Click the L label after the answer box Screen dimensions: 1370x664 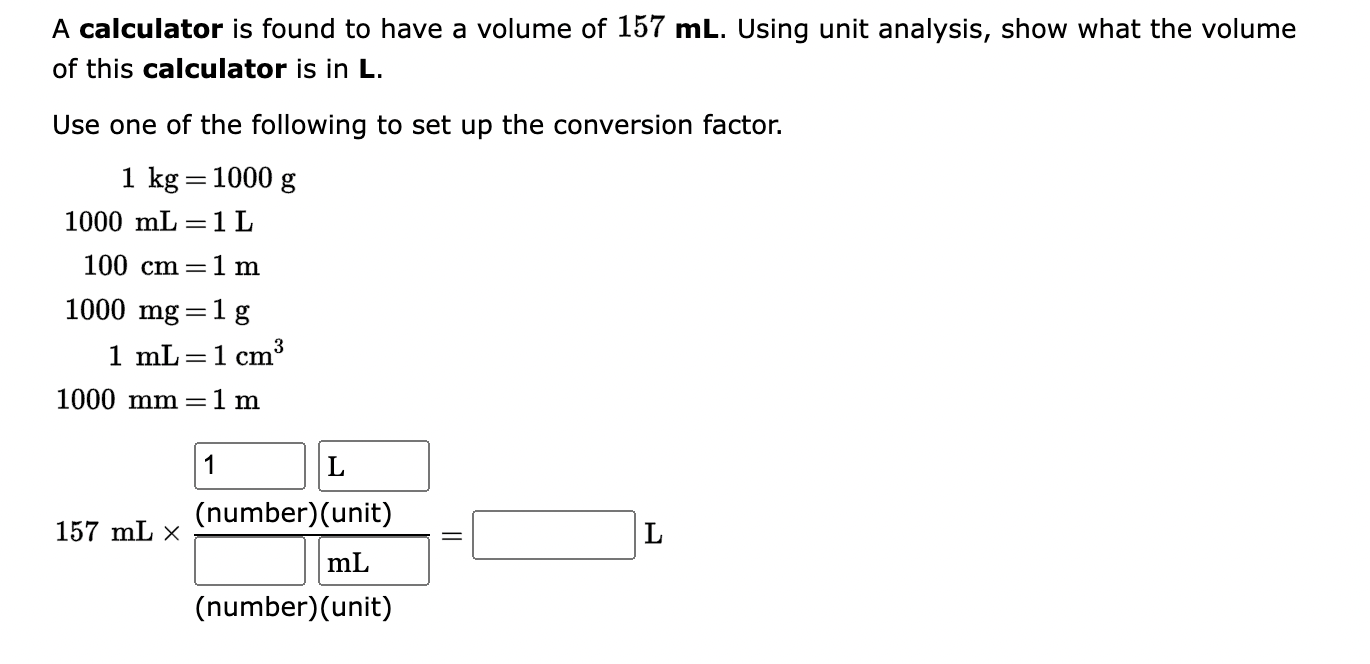(x=655, y=535)
